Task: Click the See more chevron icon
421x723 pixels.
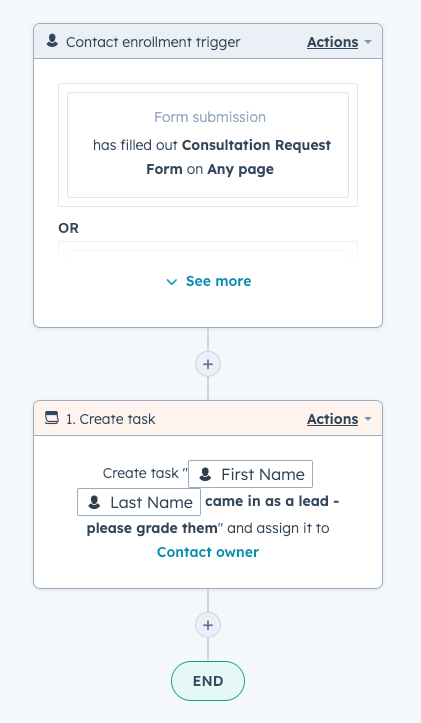Action: 172,282
